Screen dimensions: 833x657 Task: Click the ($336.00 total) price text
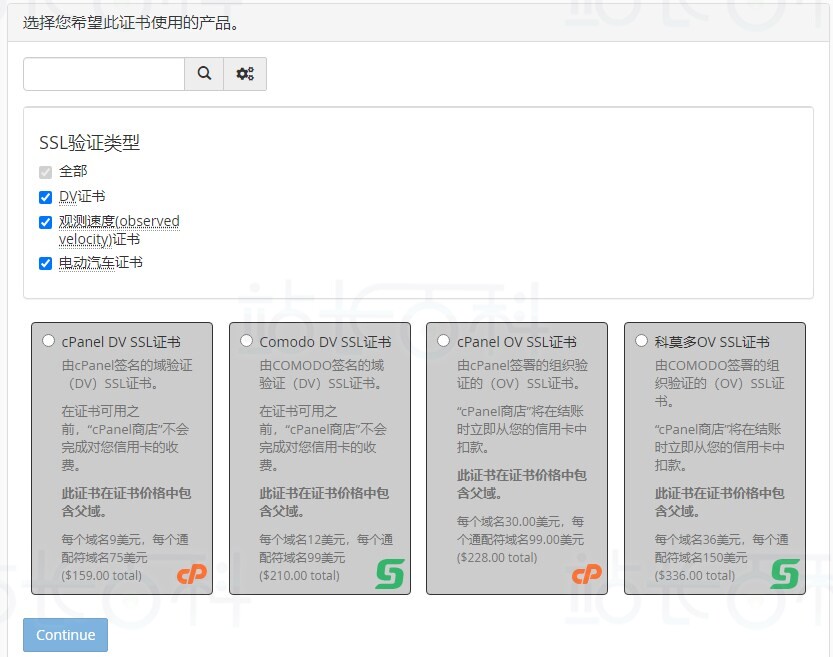click(694, 576)
